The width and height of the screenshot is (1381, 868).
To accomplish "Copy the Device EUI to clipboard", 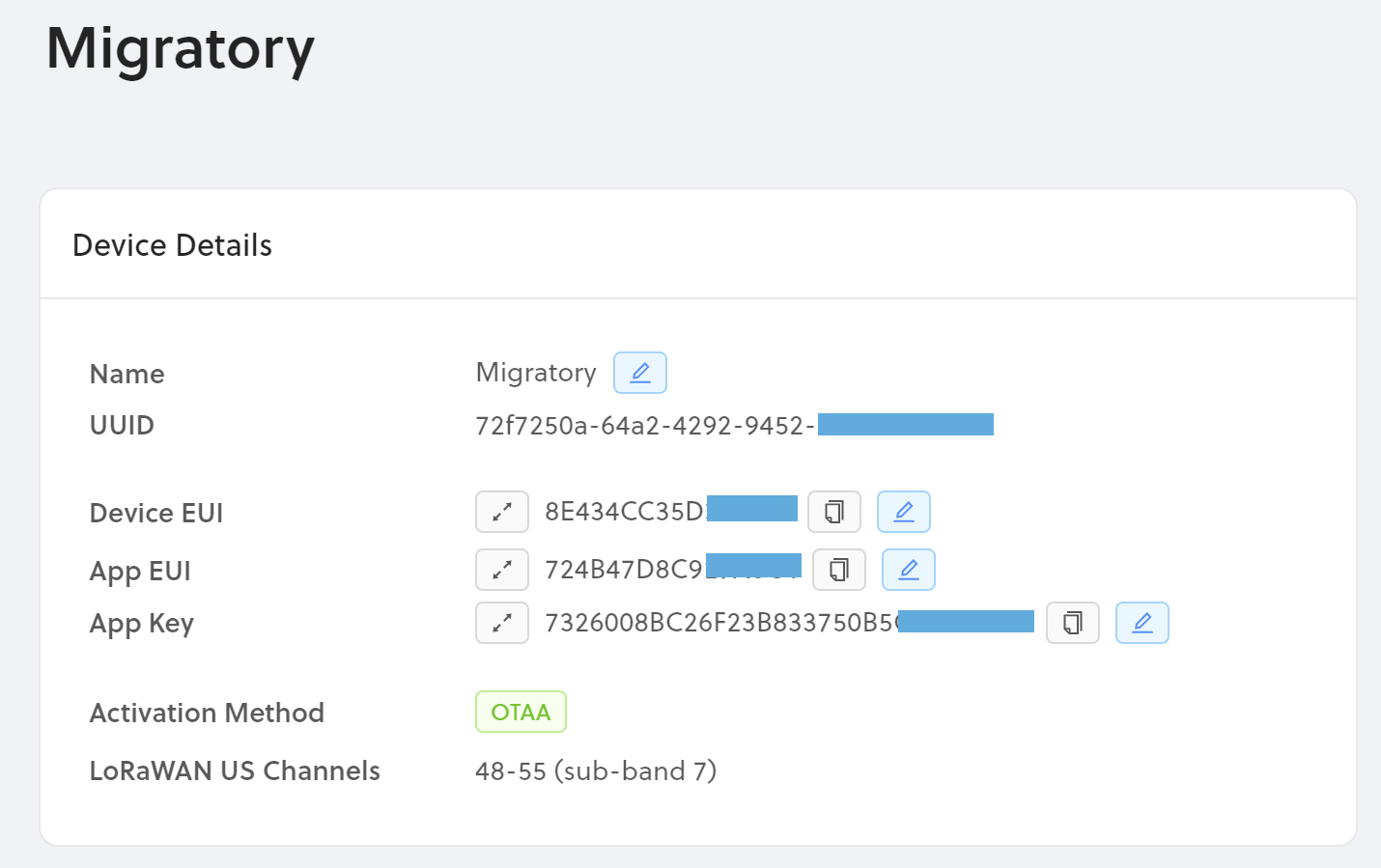I will (x=833, y=512).
